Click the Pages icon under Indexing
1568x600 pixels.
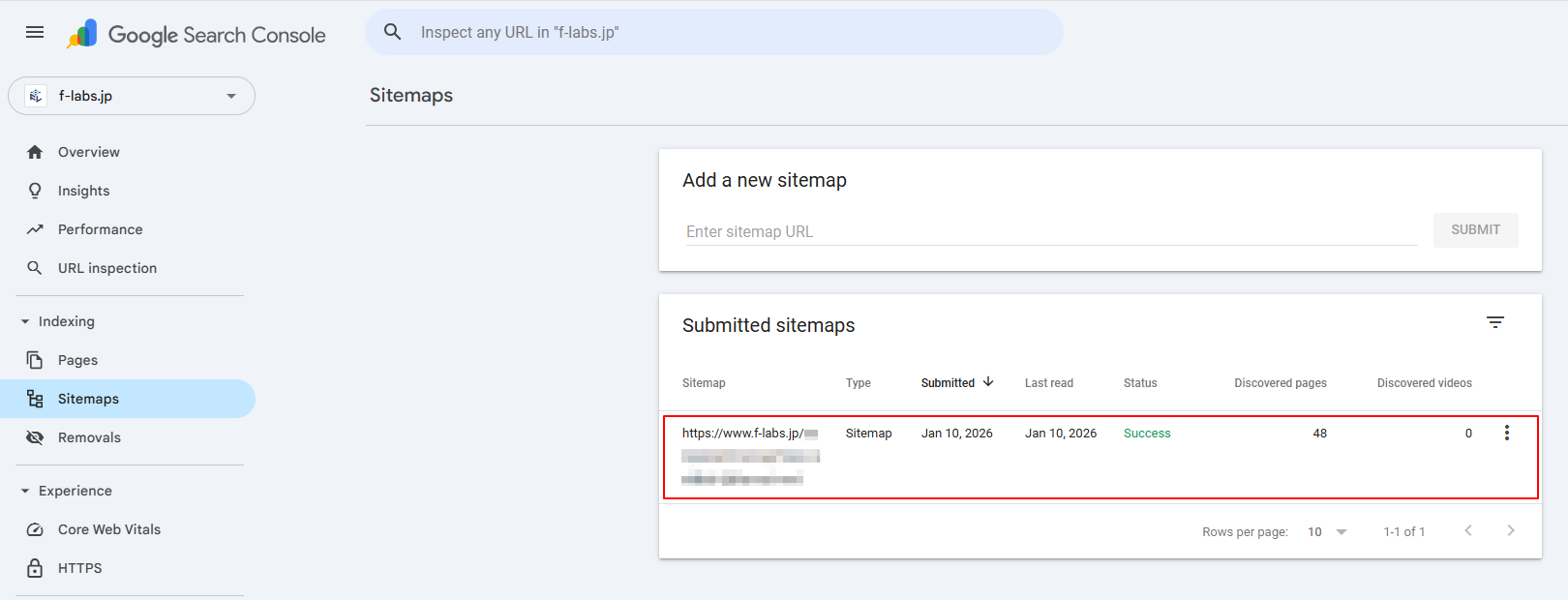tap(35, 359)
